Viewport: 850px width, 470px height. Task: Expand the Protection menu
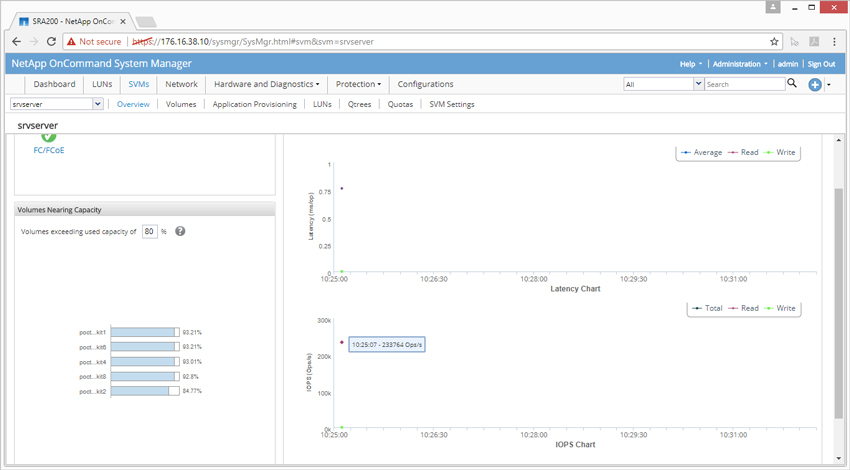click(358, 84)
